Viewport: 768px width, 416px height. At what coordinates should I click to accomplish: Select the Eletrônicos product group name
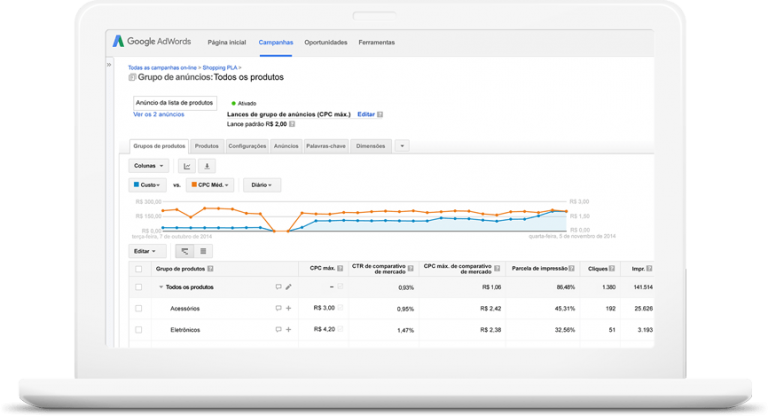(185, 330)
